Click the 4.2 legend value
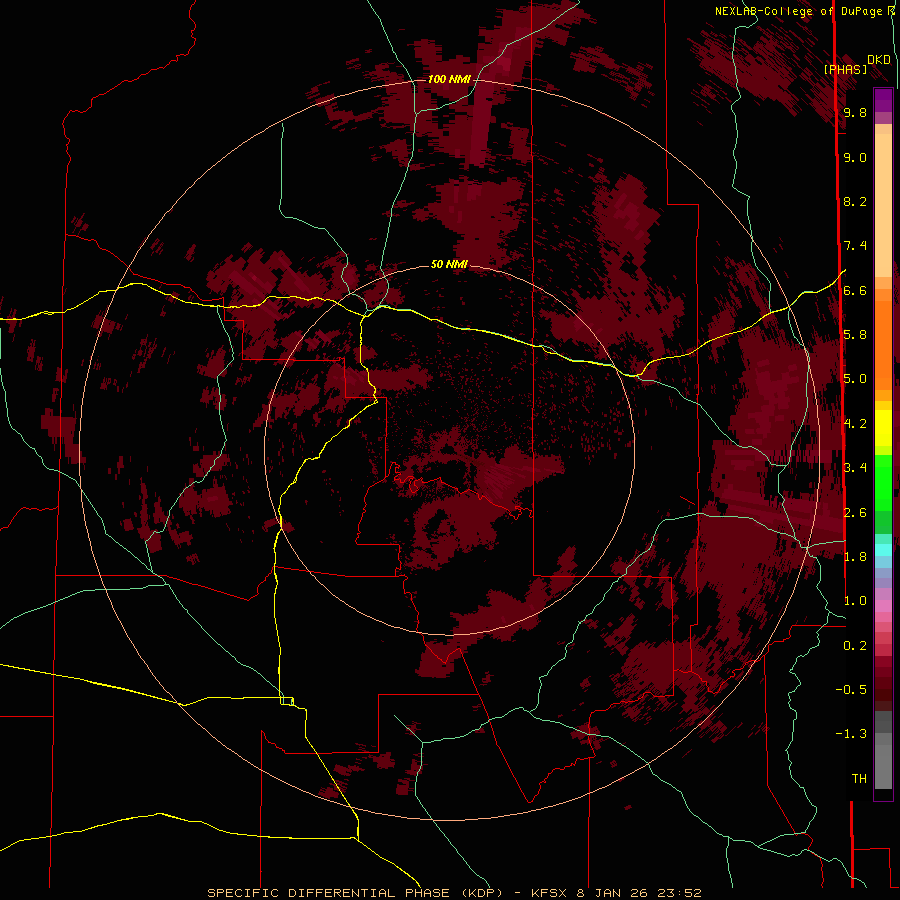The height and width of the screenshot is (900, 900). 855,424
